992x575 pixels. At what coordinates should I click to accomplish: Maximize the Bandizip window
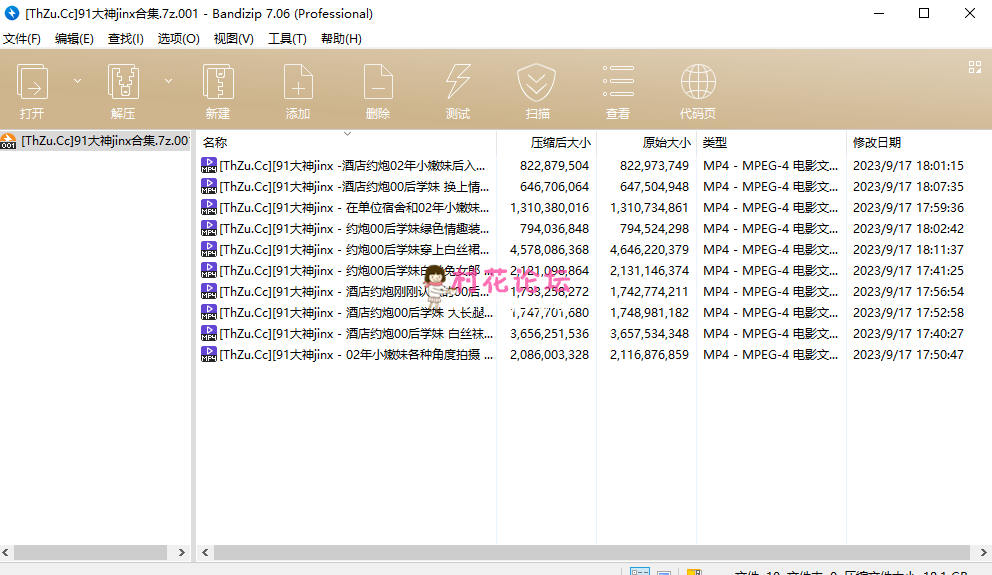(924, 13)
